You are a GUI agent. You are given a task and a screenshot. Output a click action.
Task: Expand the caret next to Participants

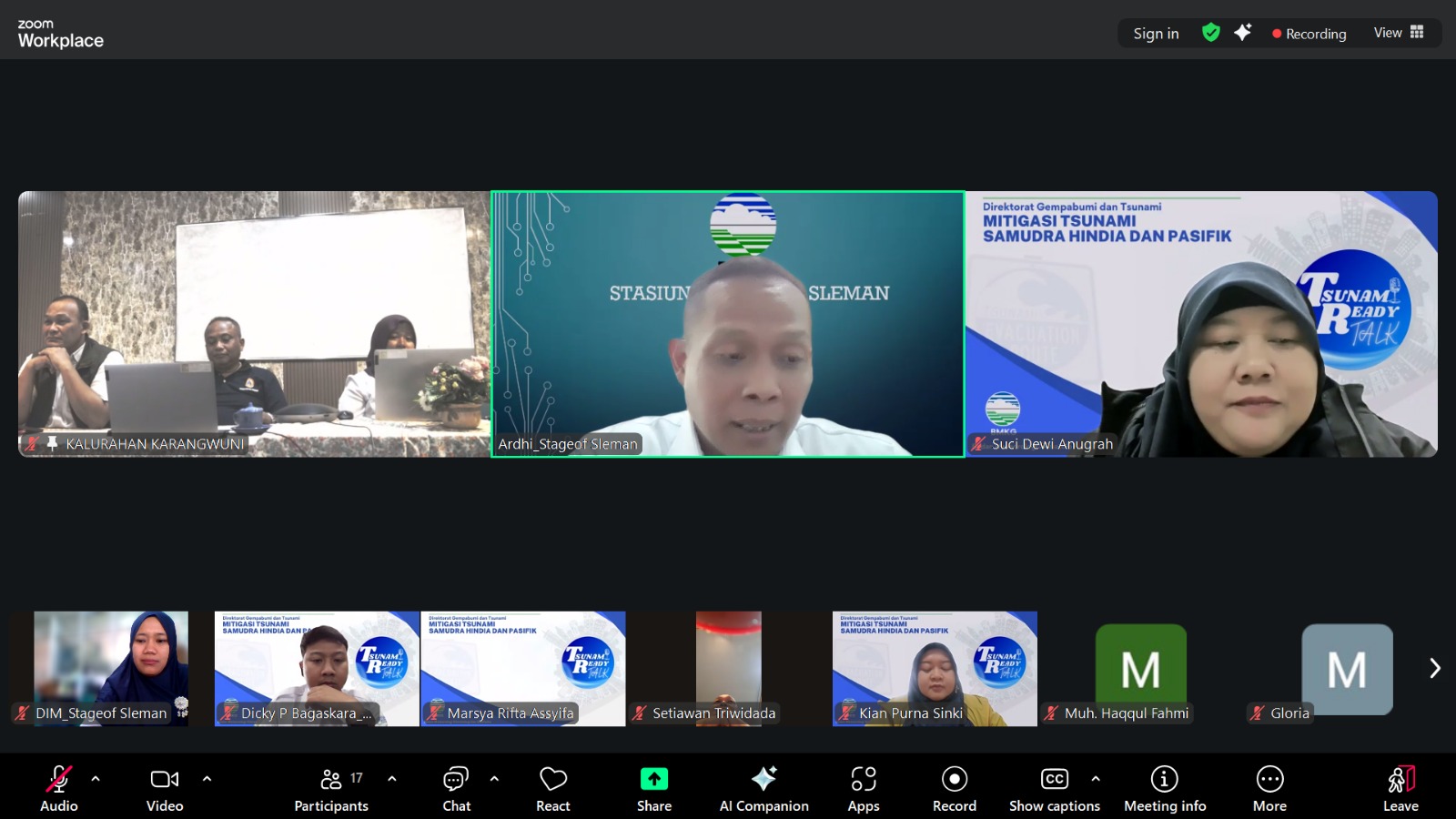(392, 779)
